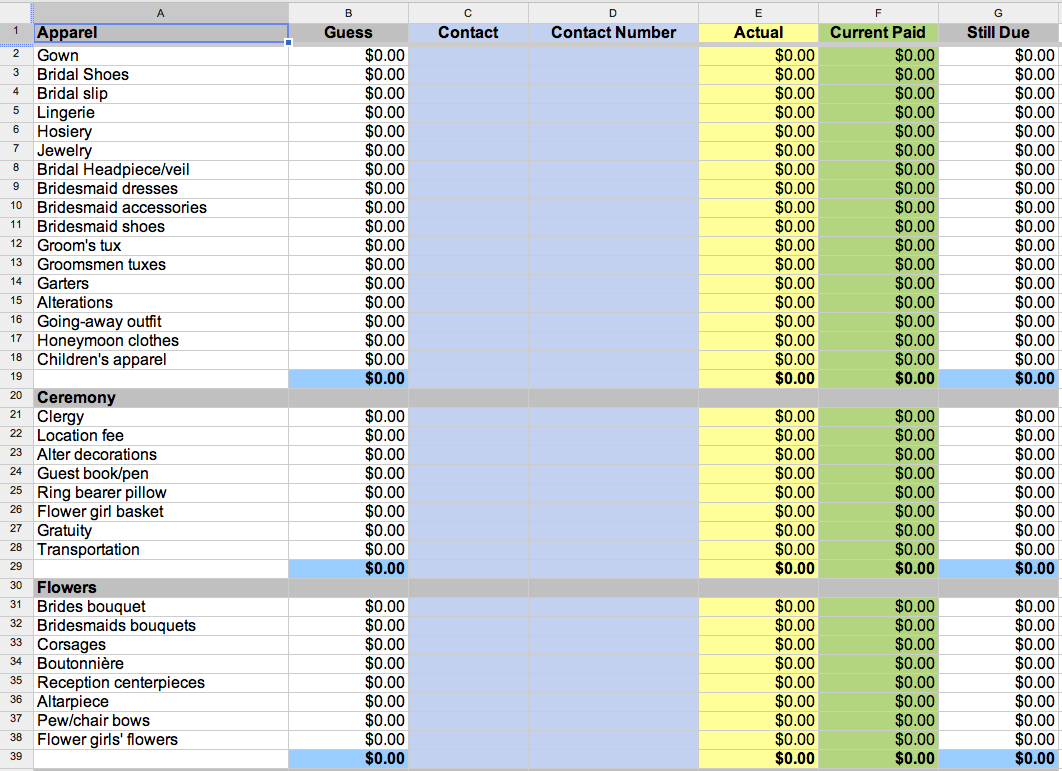Select the Gown cell
1062x771 pixels.
click(160, 55)
